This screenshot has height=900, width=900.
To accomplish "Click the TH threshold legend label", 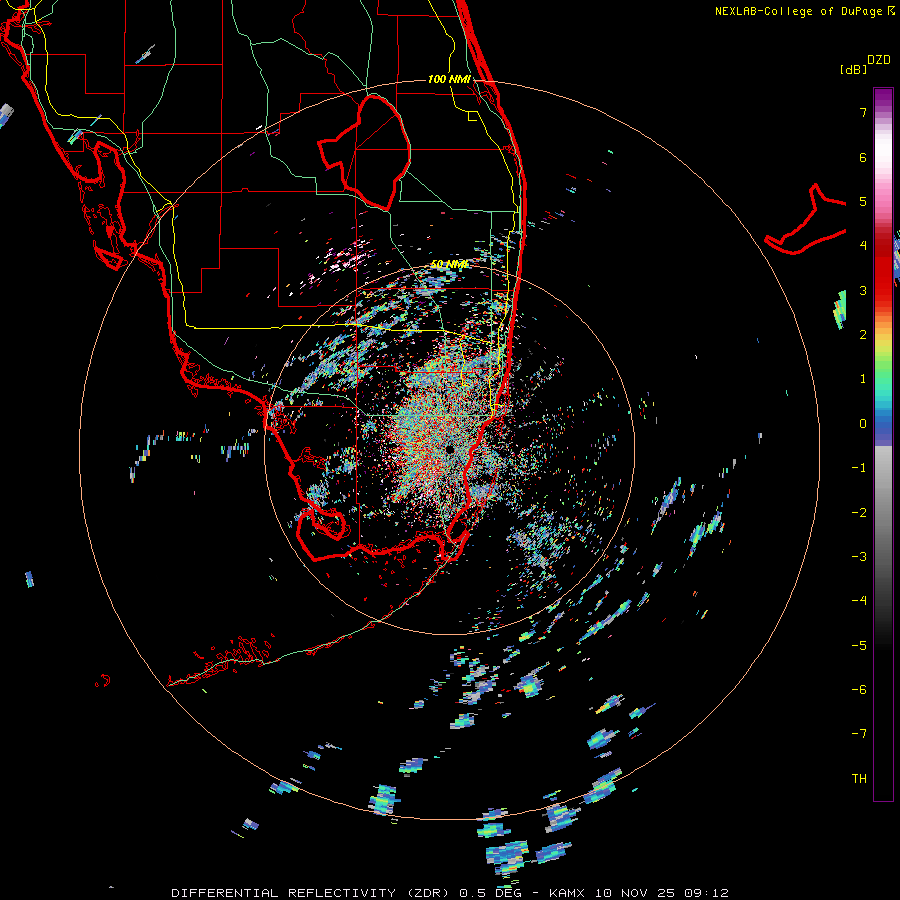I will point(859,779).
